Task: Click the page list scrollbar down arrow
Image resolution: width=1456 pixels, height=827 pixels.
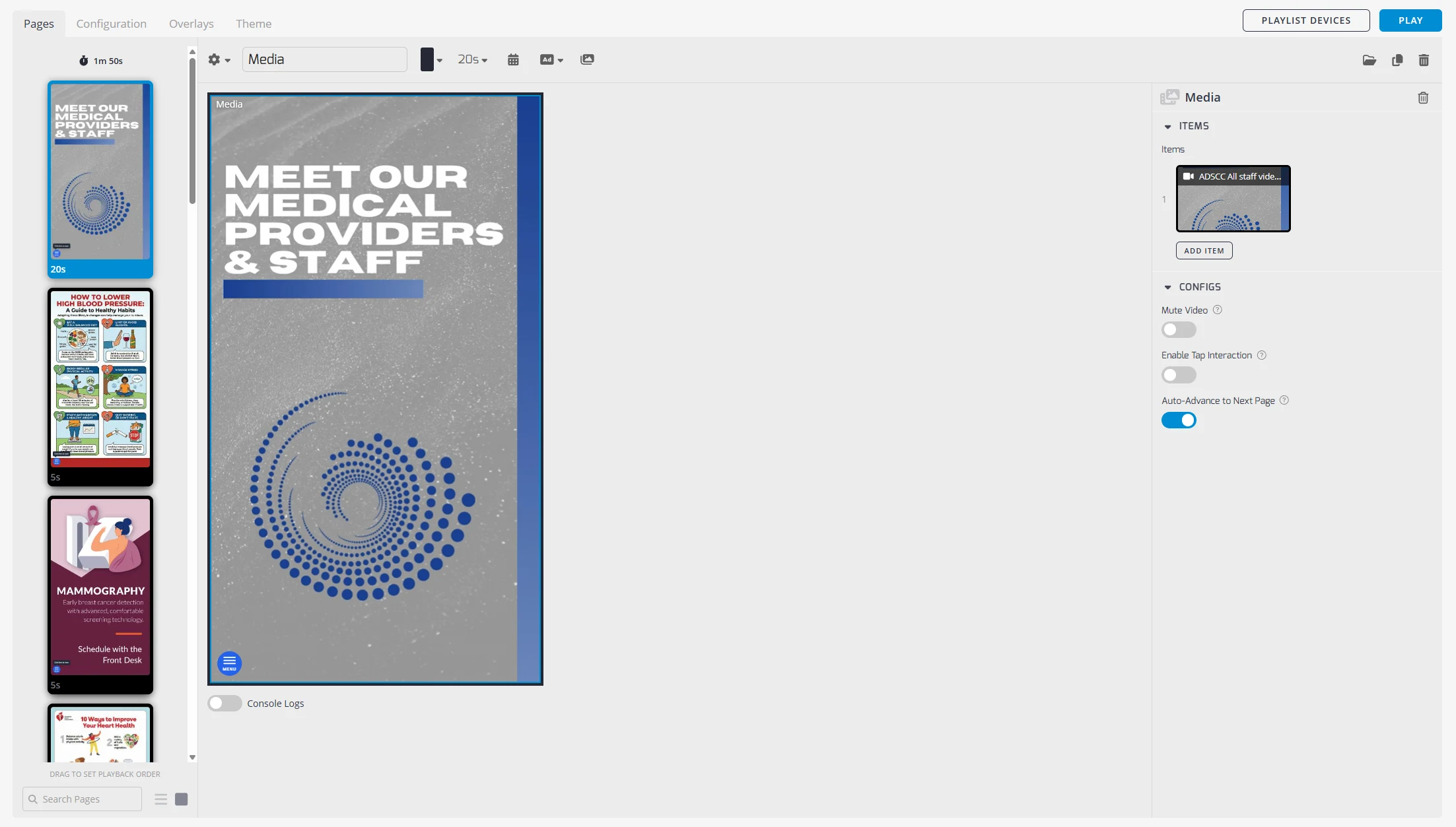Action: [192, 758]
